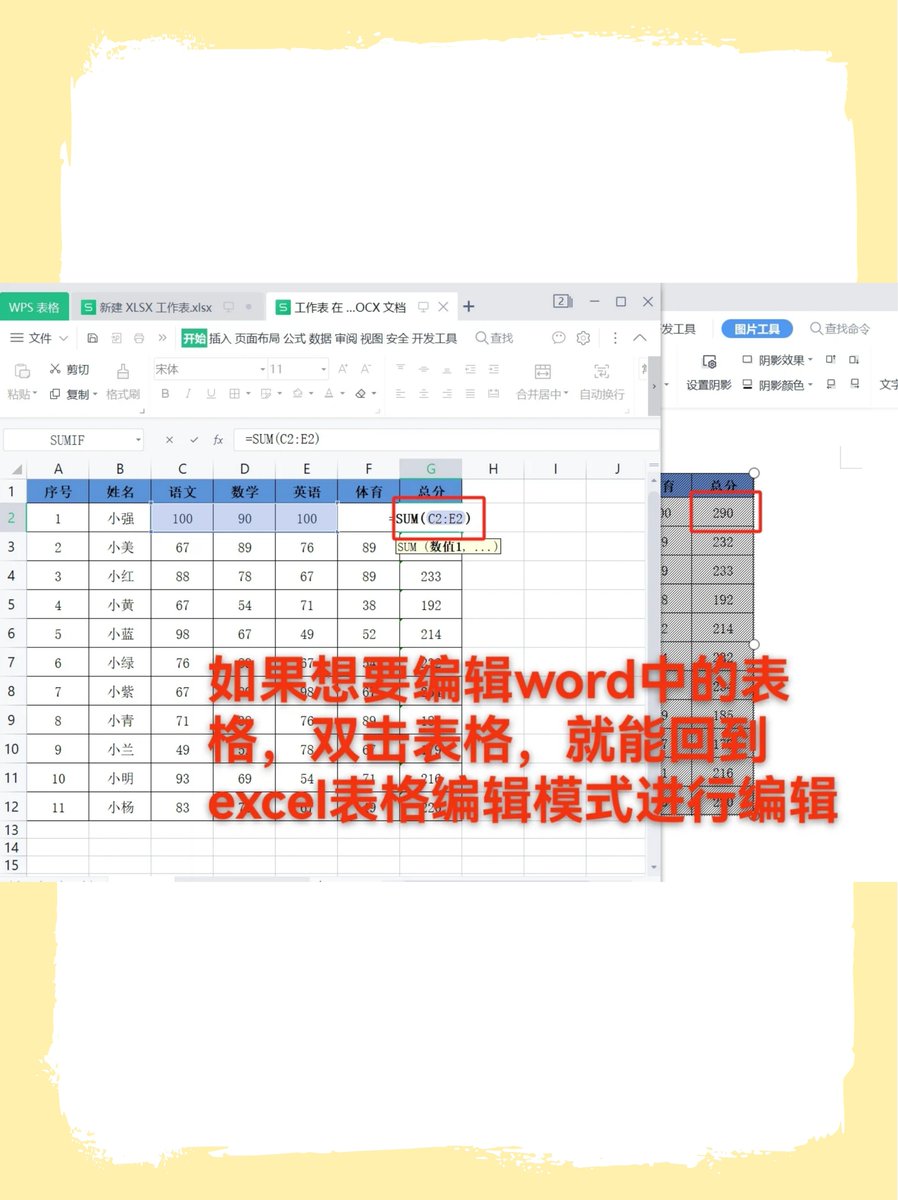Click the fill color bucket swatch
898x1200 pixels.
[297, 394]
